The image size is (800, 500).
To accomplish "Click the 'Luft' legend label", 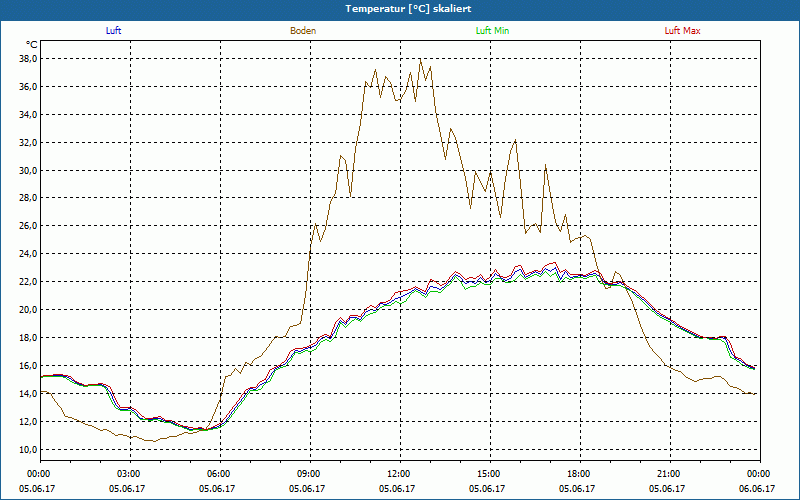I will [x=114, y=31].
